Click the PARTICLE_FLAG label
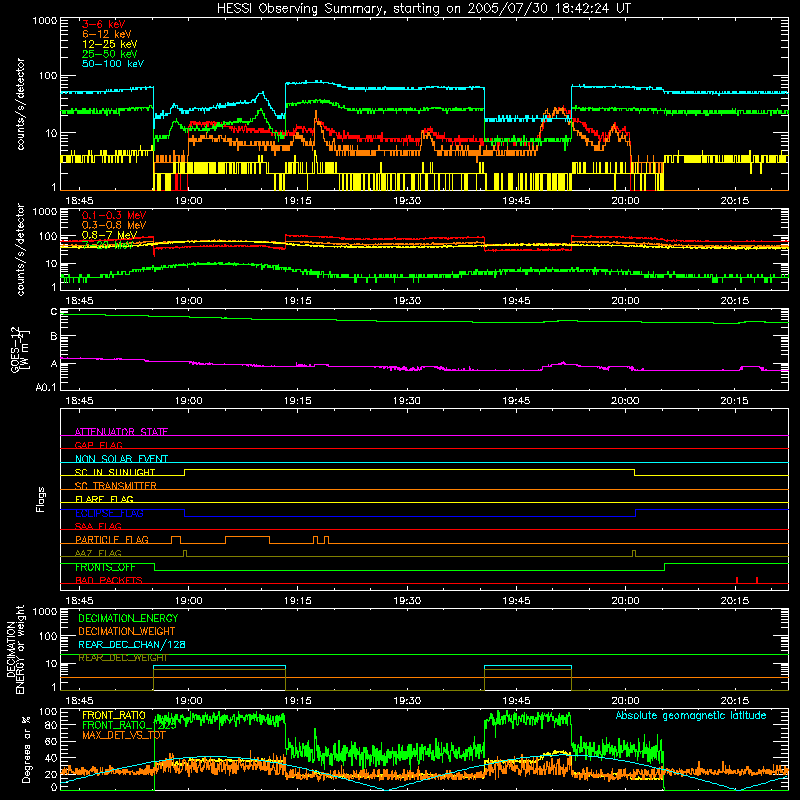800x800 pixels. point(112,539)
